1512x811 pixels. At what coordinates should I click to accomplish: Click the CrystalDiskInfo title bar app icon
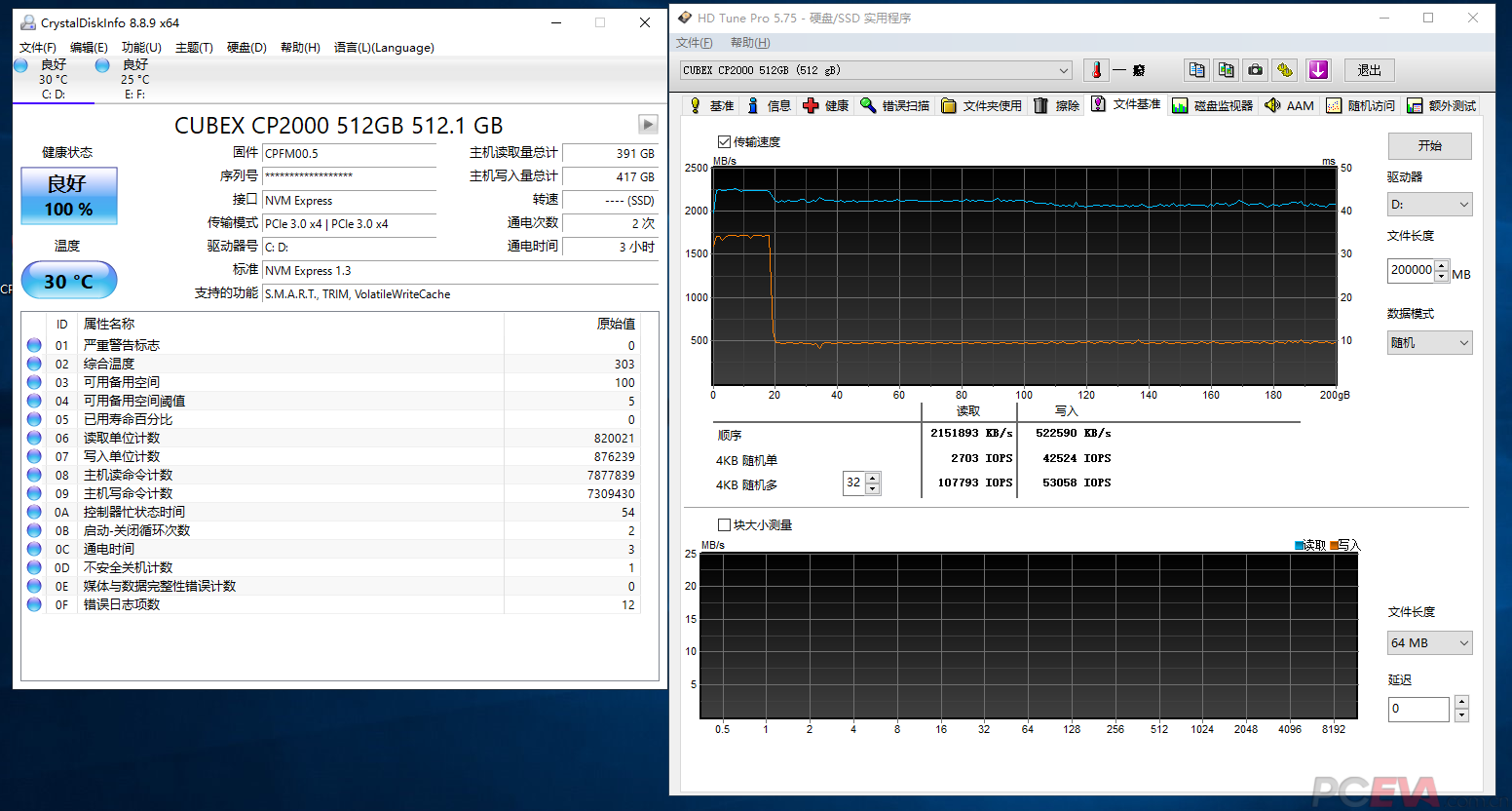click(x=28, y=22)
